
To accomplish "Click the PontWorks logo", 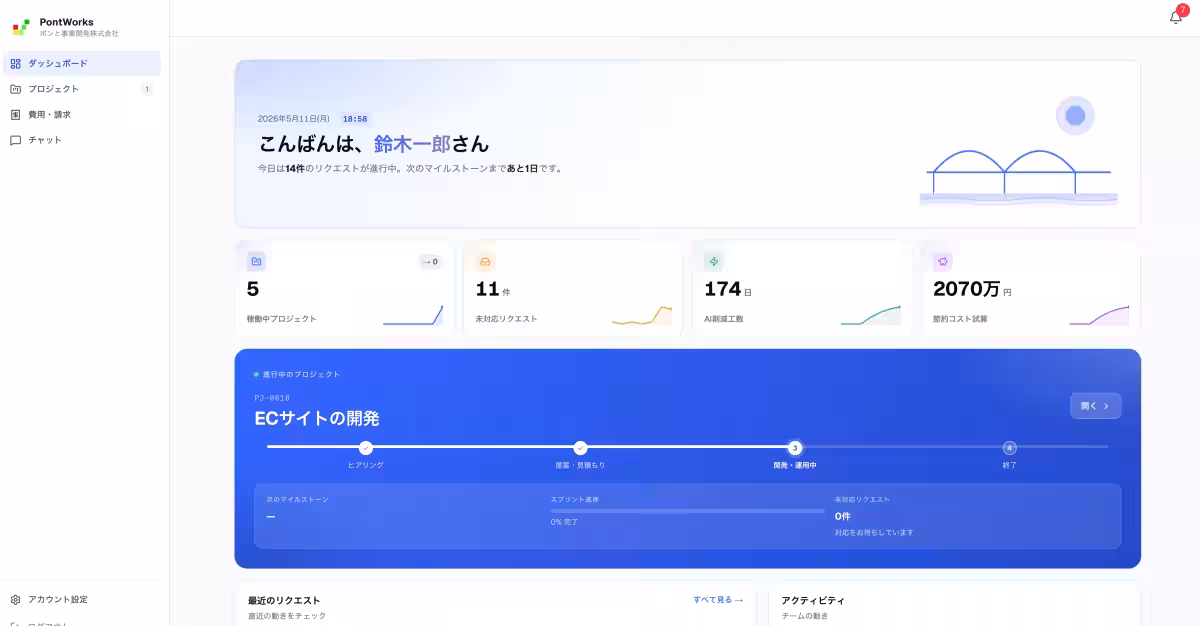I will click(x=21, y=27).
